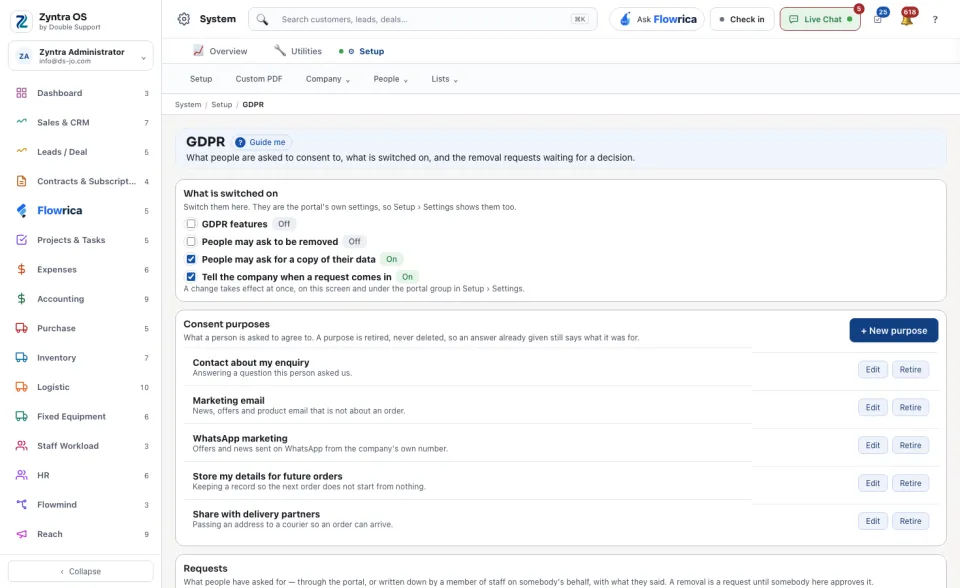The height and width of the screenshot is (588, 960).
Task: Click the Check in button
Action: point(742,19)
